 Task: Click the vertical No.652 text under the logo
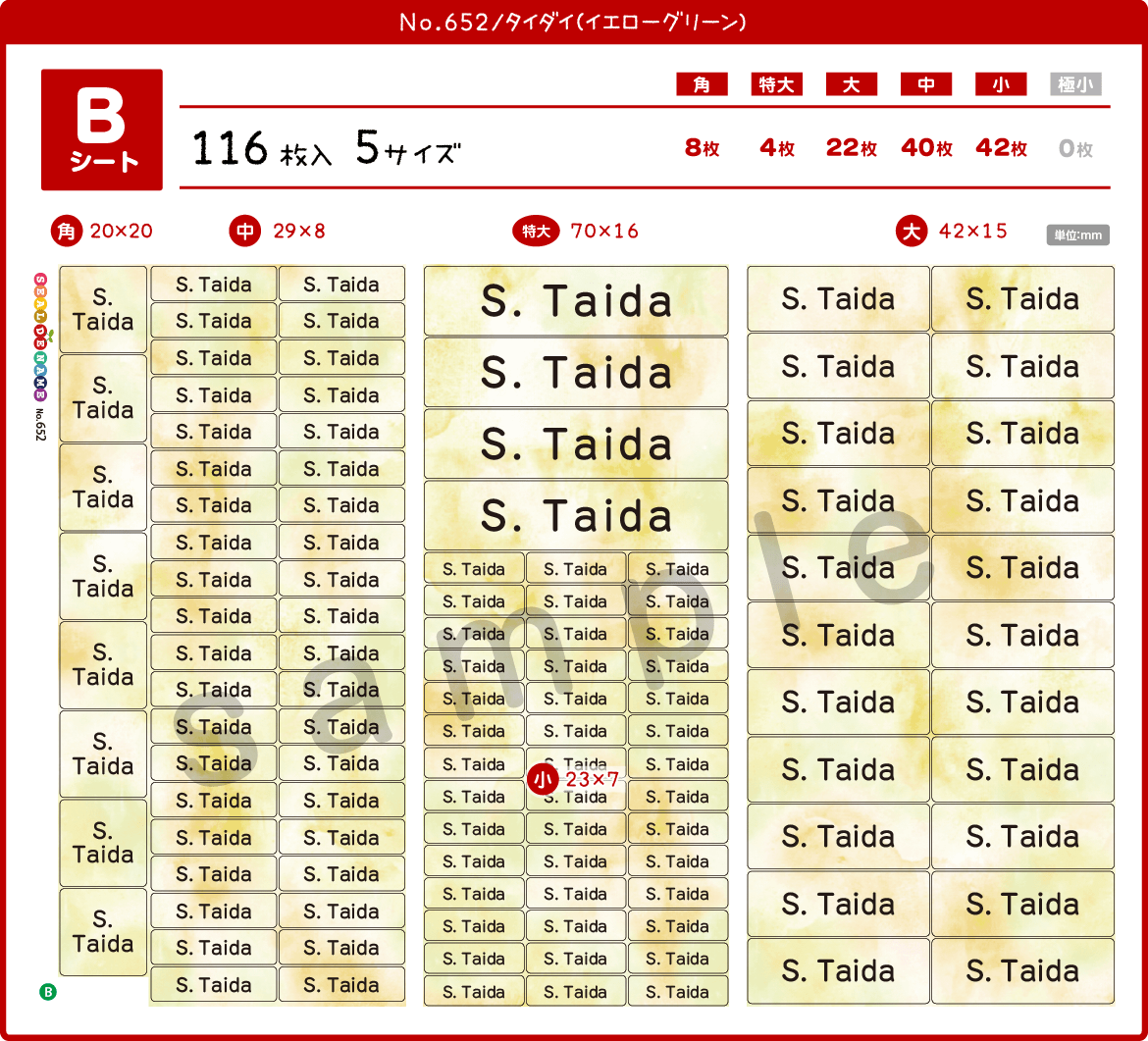tap(41, 425)
